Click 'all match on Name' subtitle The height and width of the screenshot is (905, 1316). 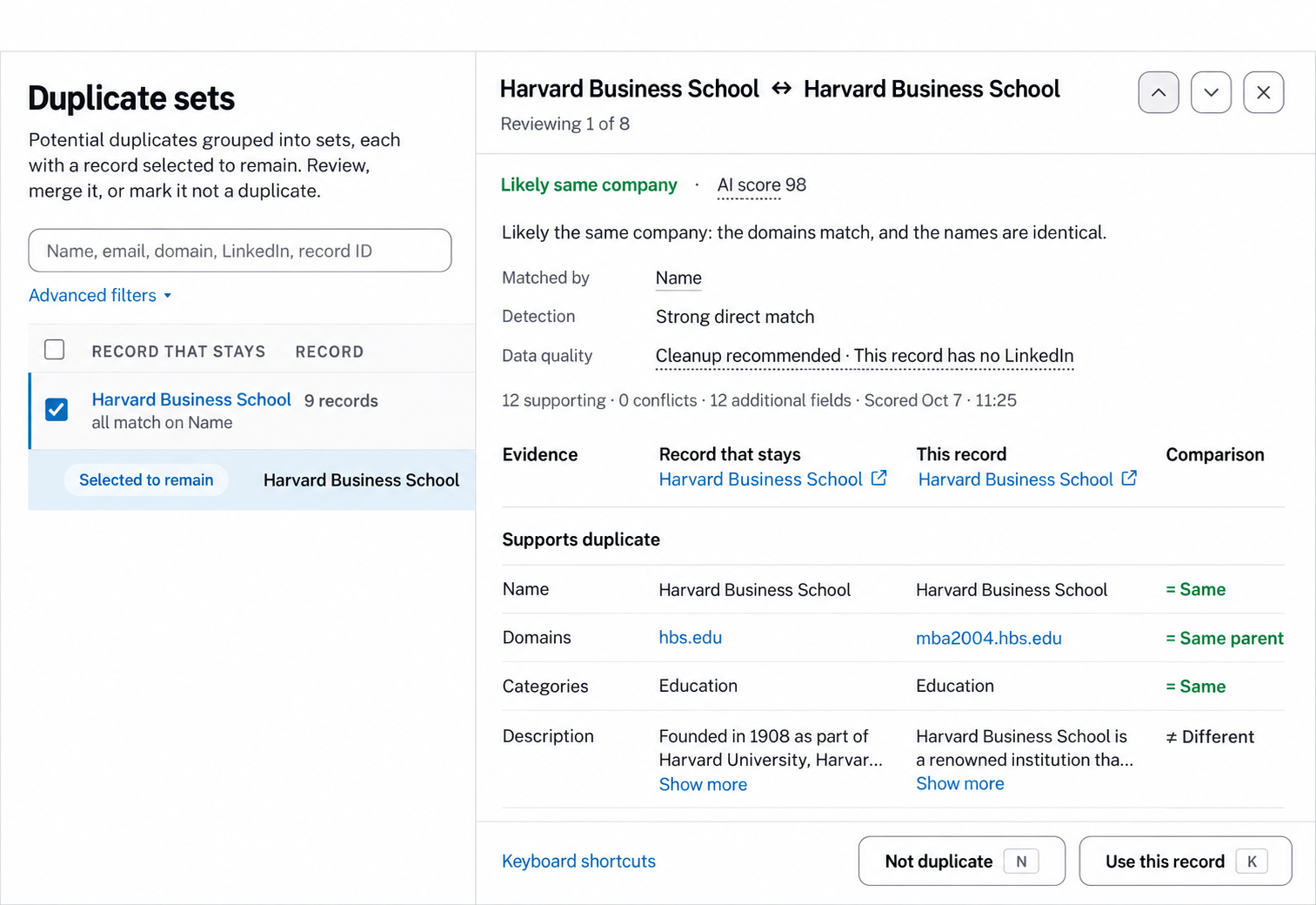click(x=162, y=423)
